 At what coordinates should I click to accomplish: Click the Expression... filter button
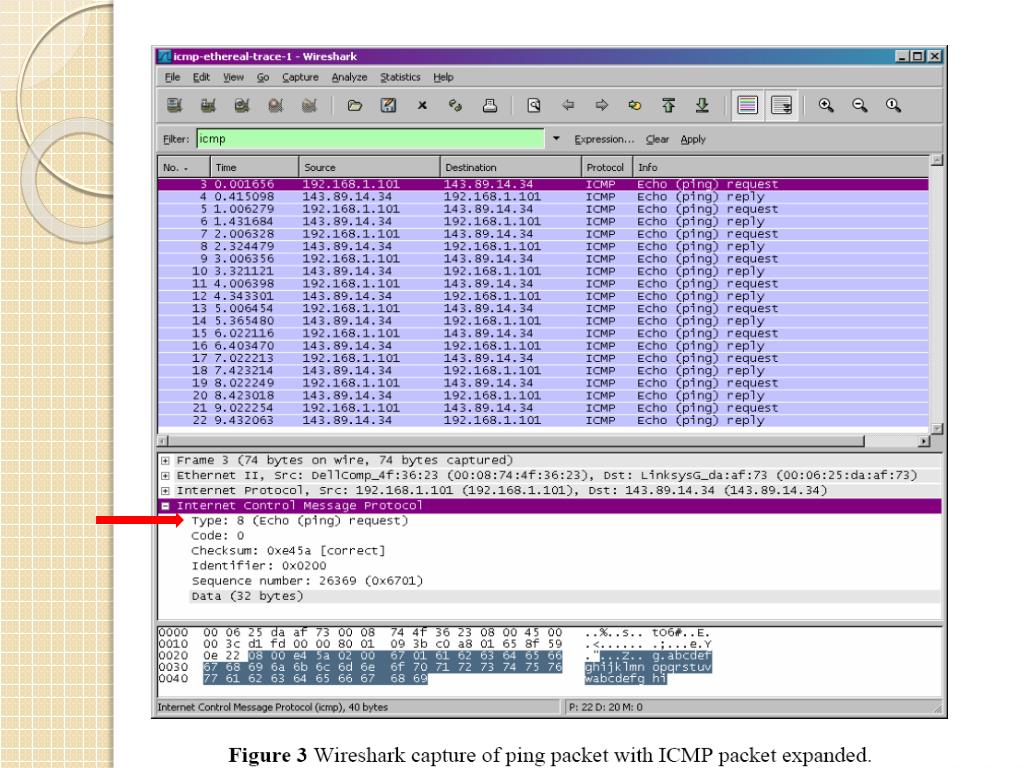(x=604, y=139)
